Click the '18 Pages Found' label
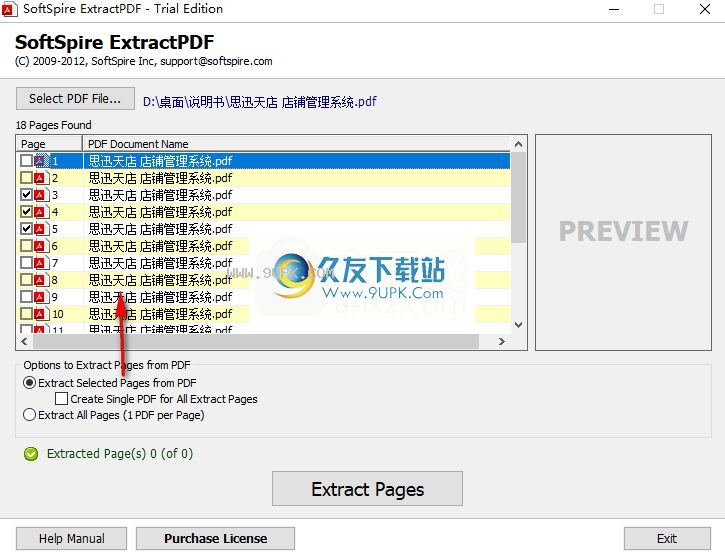Viewport: 725px width, 552px height. pos(54,125)
